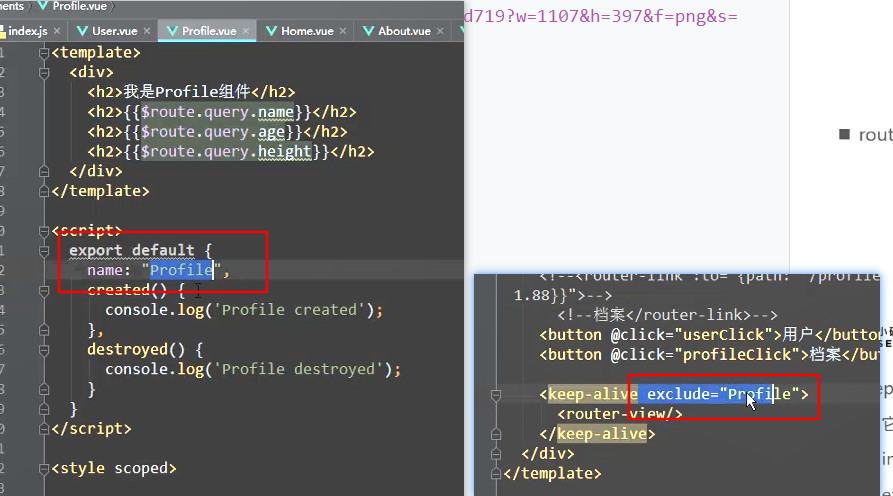Click the text 我是Profile组件
This screenshot has width=893, height=496.
(187, 92)
